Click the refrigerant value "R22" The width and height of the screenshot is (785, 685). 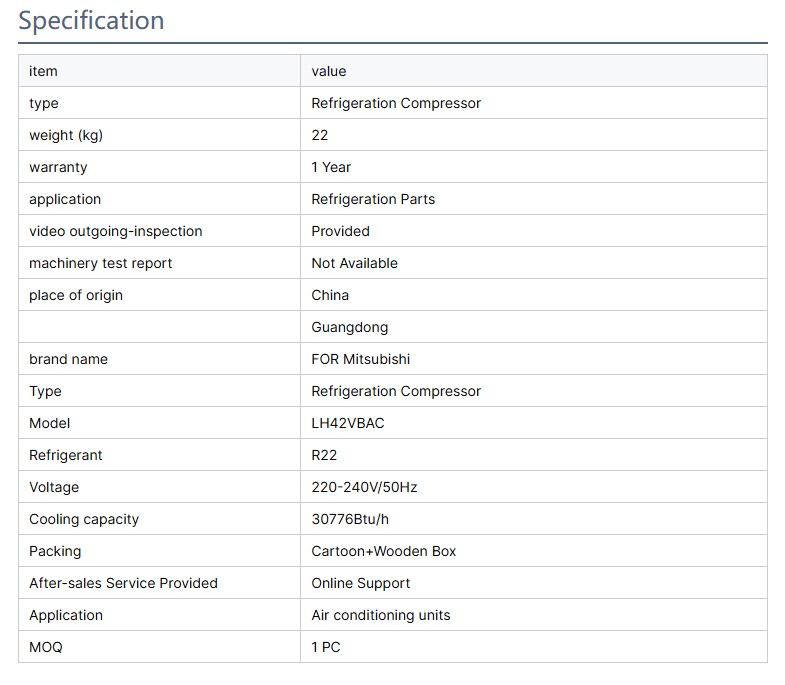click(x=324, y=455)
